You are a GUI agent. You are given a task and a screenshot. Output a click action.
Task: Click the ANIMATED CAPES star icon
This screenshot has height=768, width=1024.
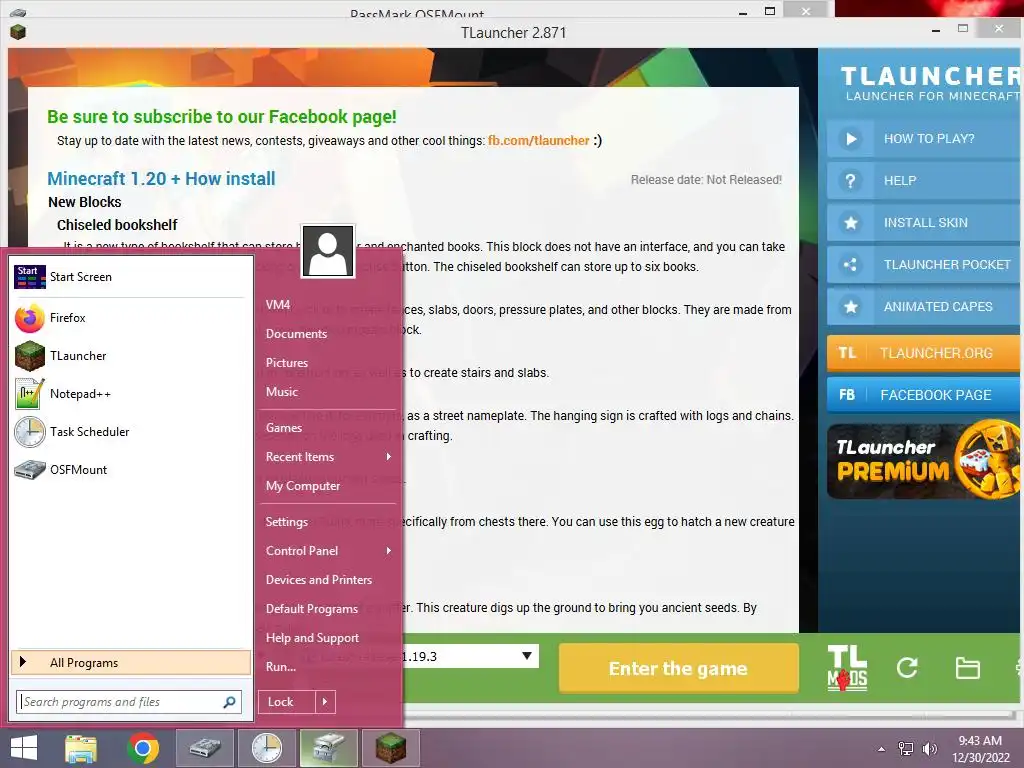850,306
